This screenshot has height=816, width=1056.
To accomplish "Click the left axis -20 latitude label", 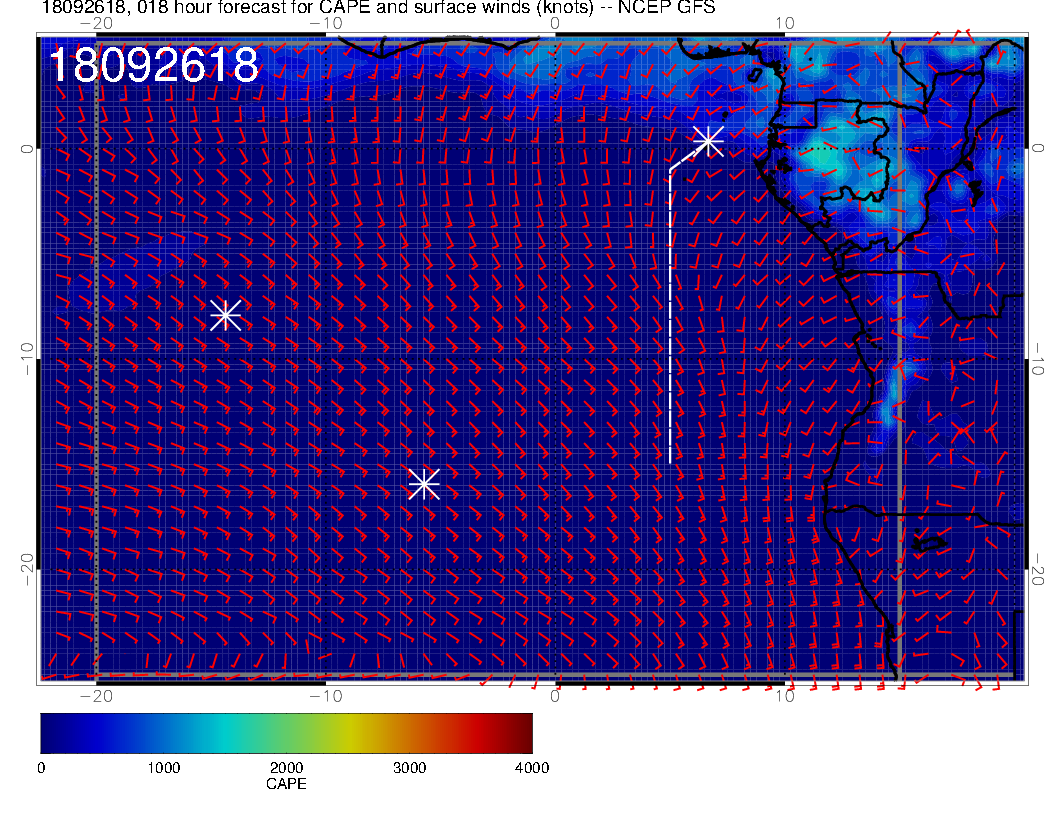I will pyautogui.click(x=26, y=570).
